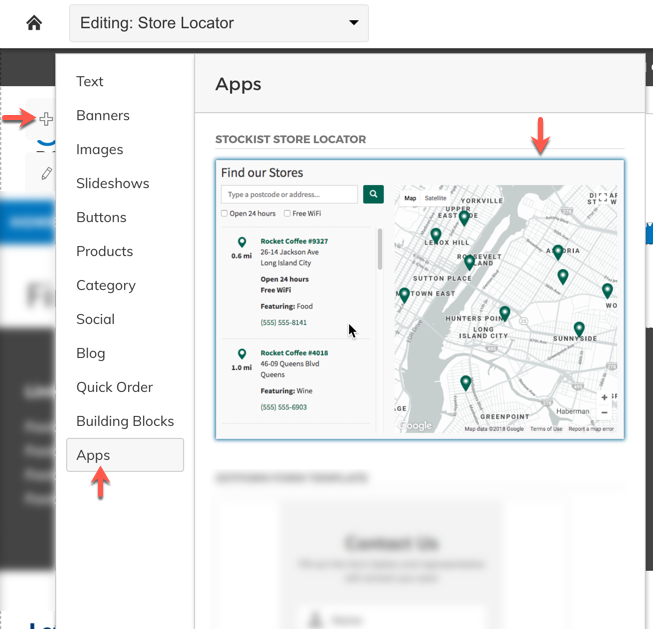Open the Images category
653x629 pixels.
click(100, 150)
